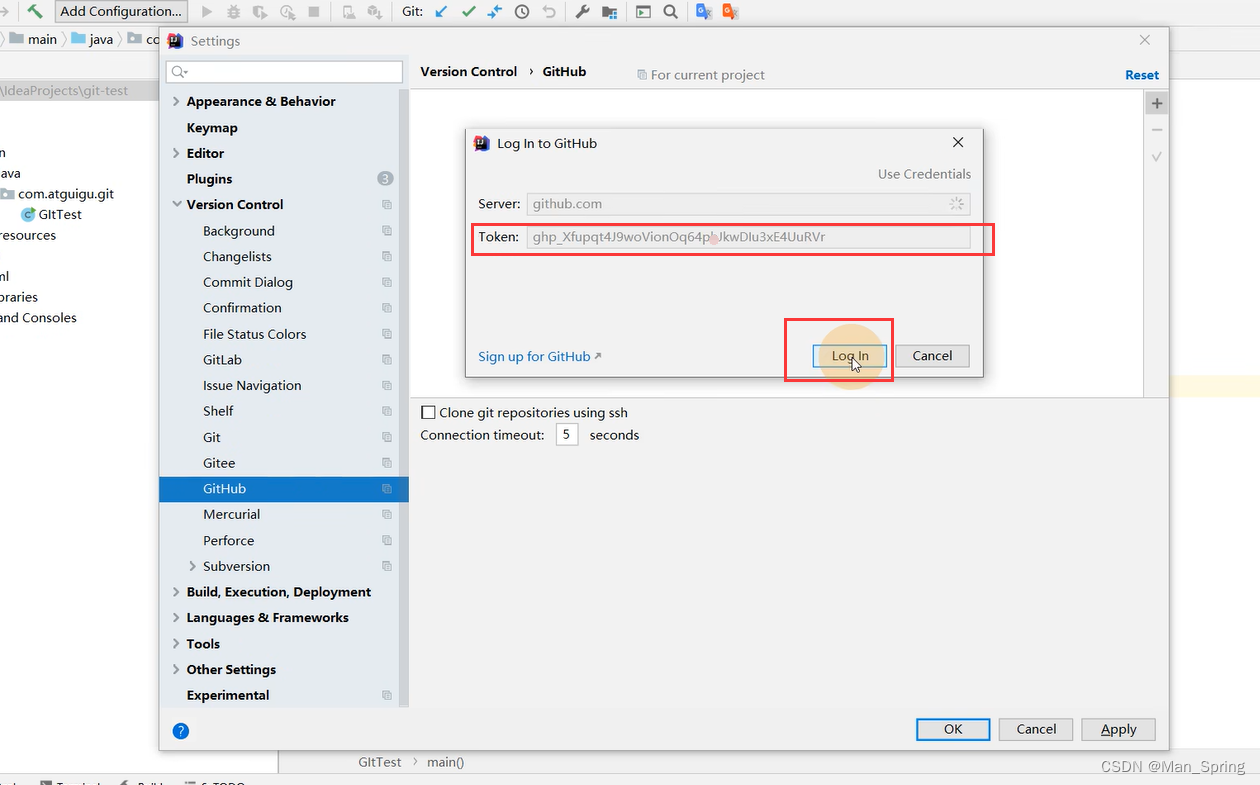
Task: Click the Profiler run icon
Action: click(287, 12)
